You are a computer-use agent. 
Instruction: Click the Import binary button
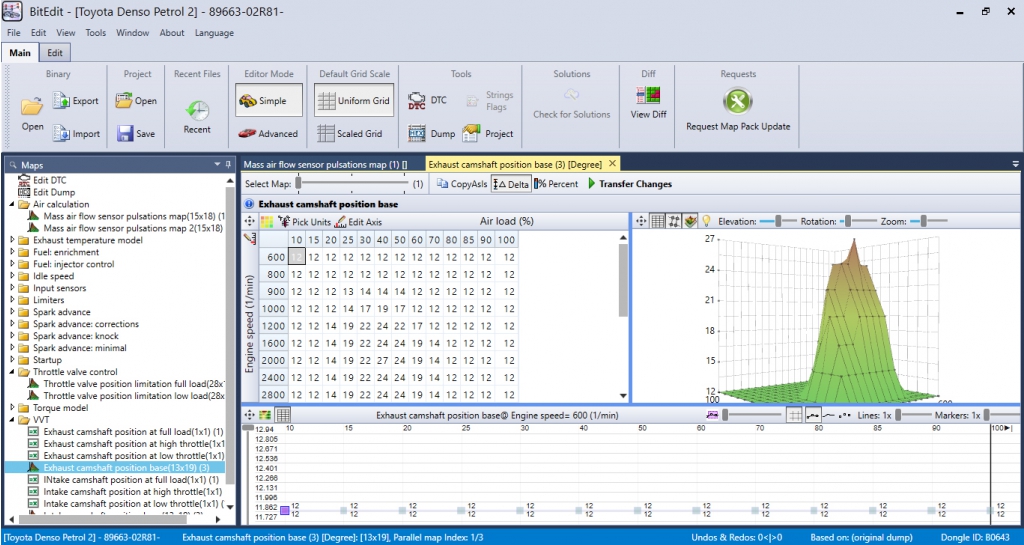[x=76, y=133]
